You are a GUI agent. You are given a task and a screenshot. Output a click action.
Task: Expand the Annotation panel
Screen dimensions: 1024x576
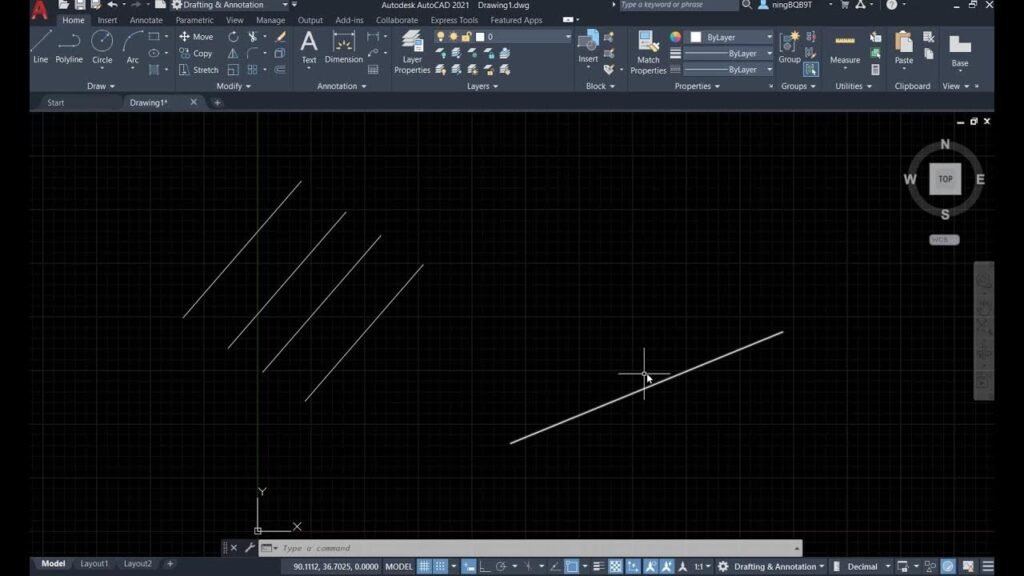click(x=342, y=86)
